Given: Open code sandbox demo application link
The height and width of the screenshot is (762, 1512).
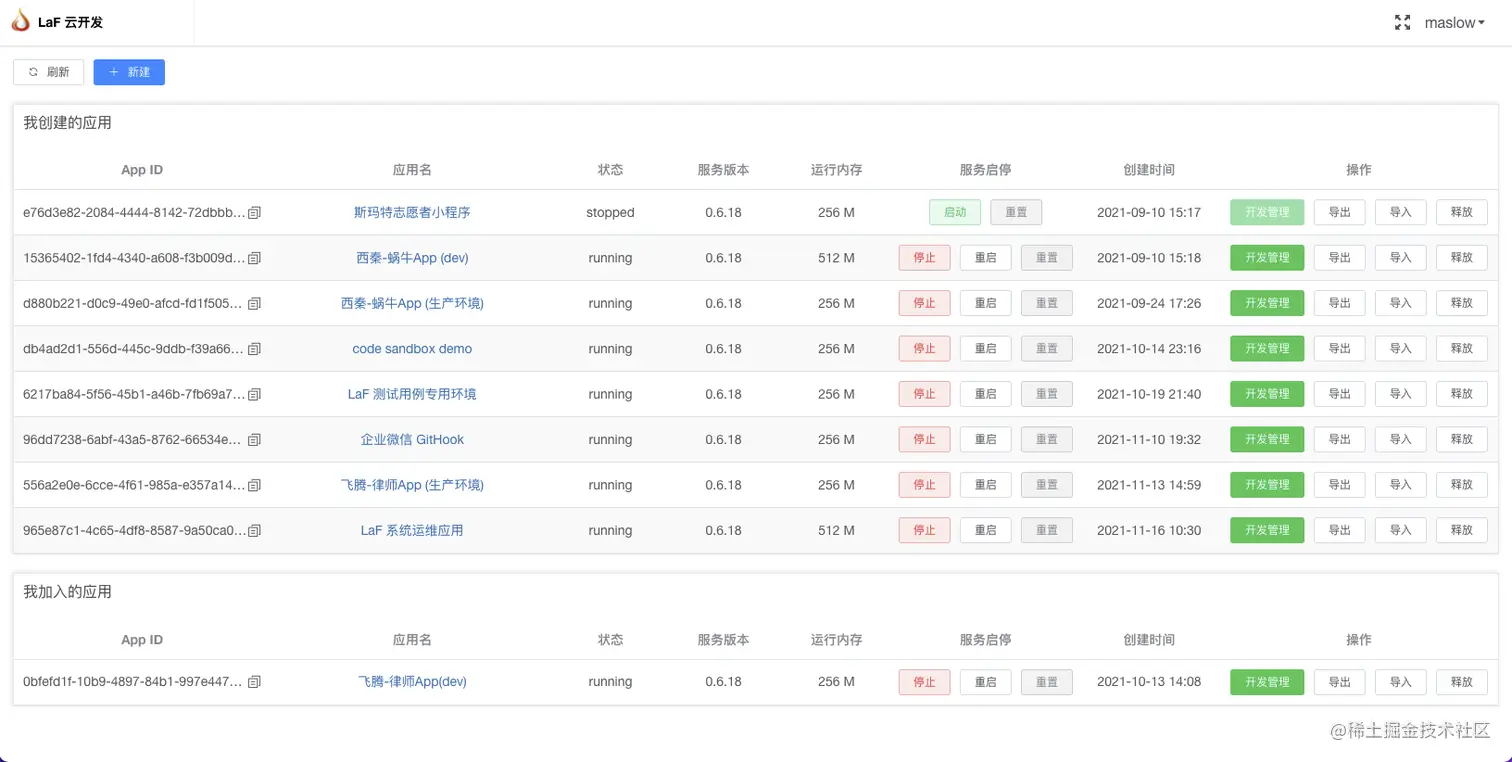Looking at the screenshot, I should point(412,349).
